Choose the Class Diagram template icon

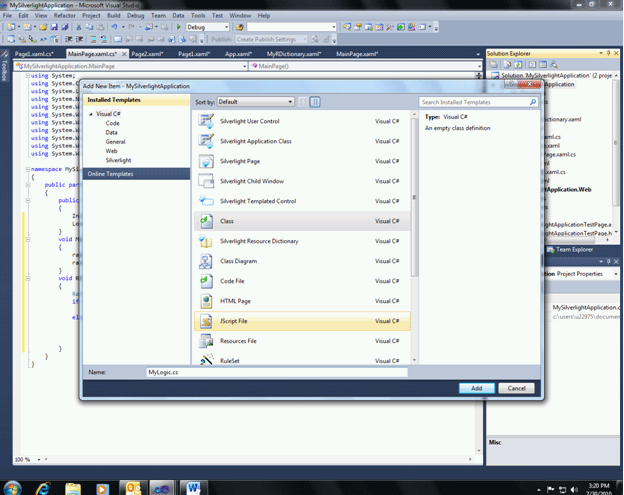[x=206, y=261]
